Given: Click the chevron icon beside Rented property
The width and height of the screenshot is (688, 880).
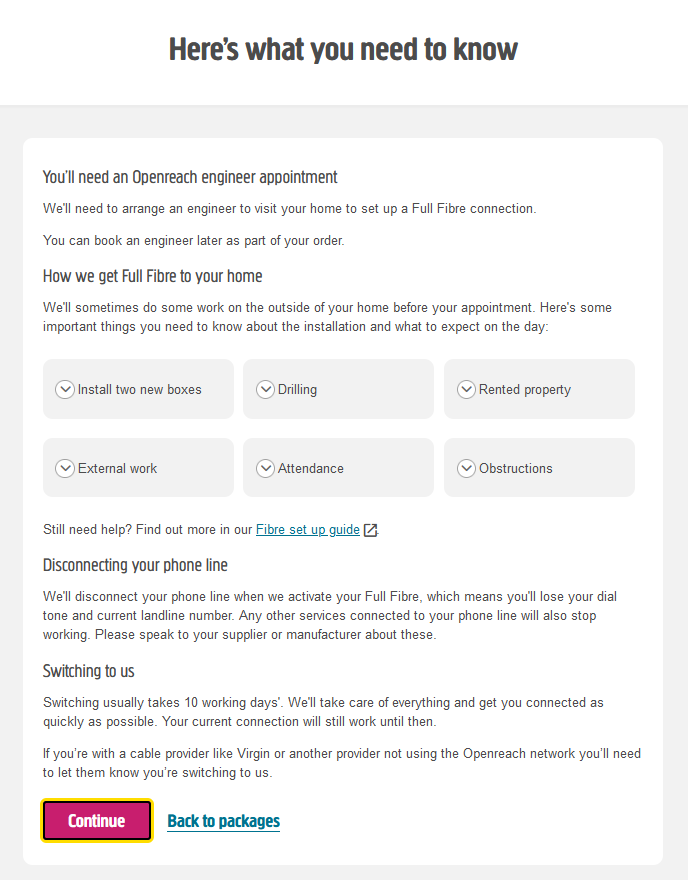Looking at the screenshot, I should (x=466, y=389).
